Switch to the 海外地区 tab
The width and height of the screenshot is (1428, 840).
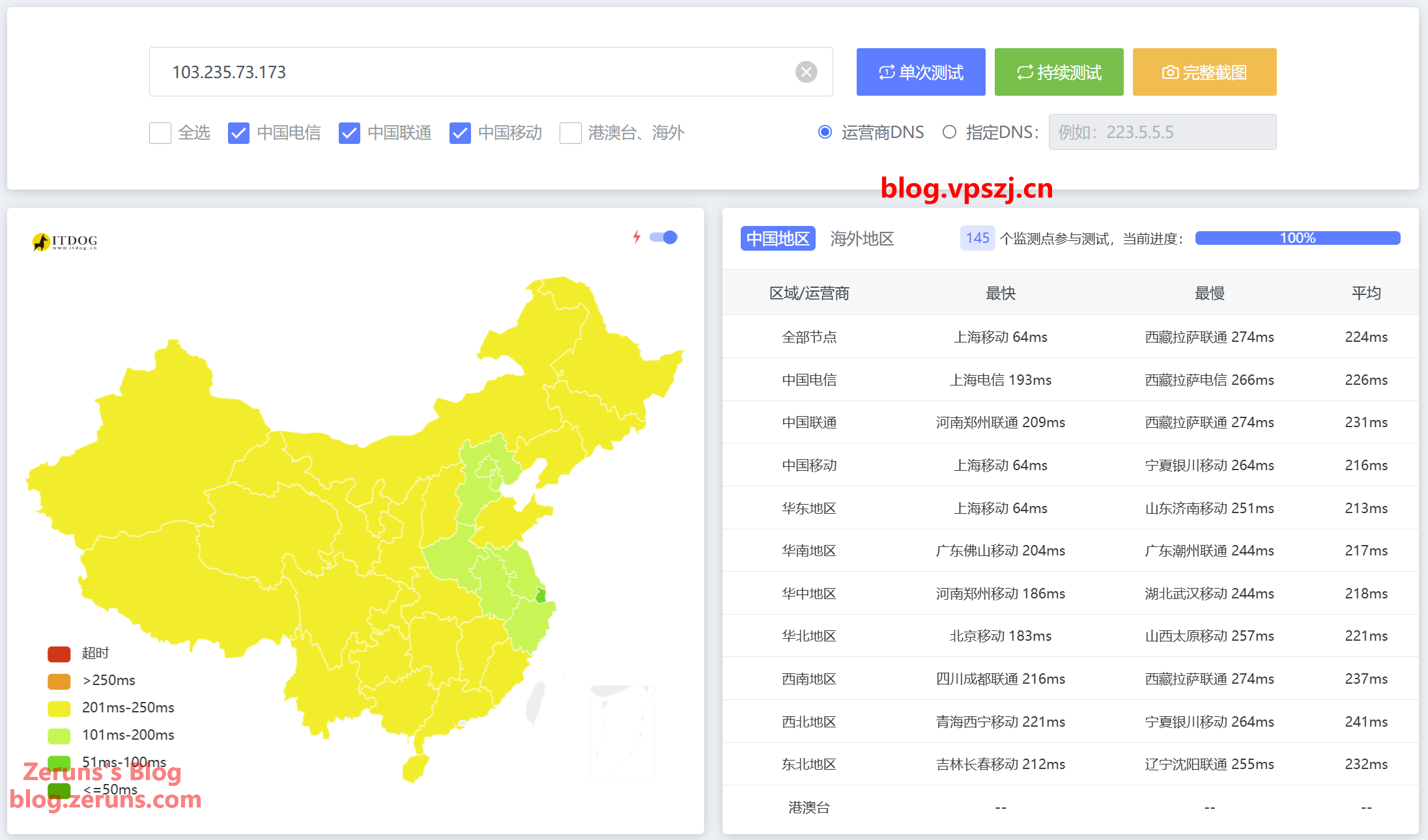(861, 238)
